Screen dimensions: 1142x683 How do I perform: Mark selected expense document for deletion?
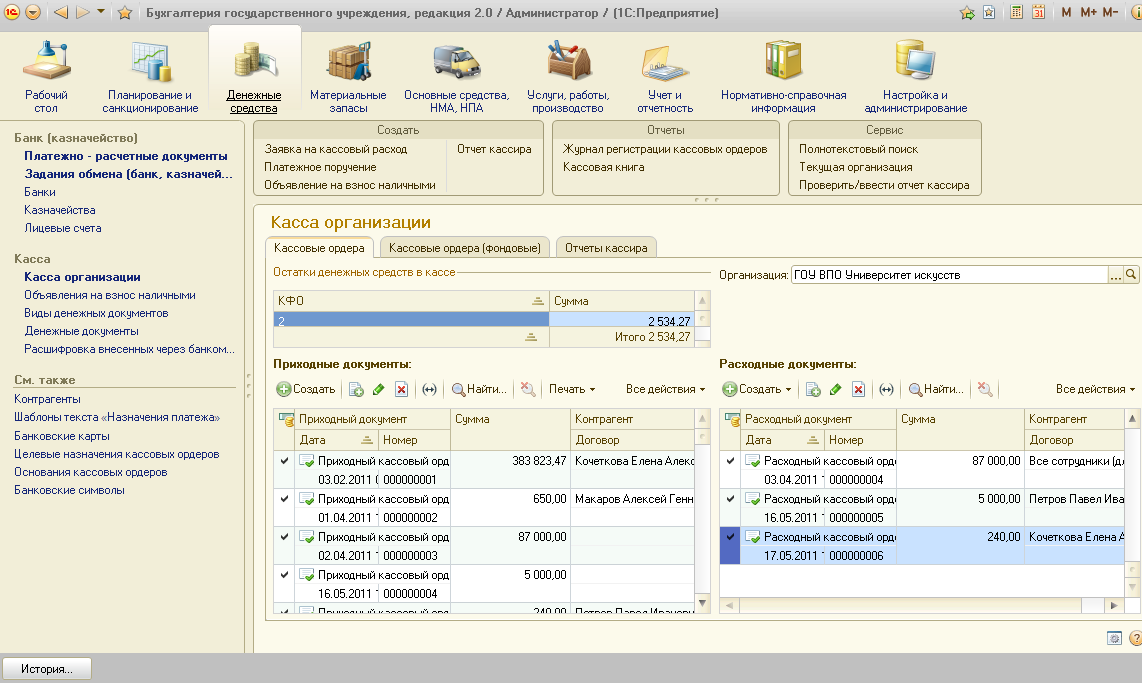point(857,389)
